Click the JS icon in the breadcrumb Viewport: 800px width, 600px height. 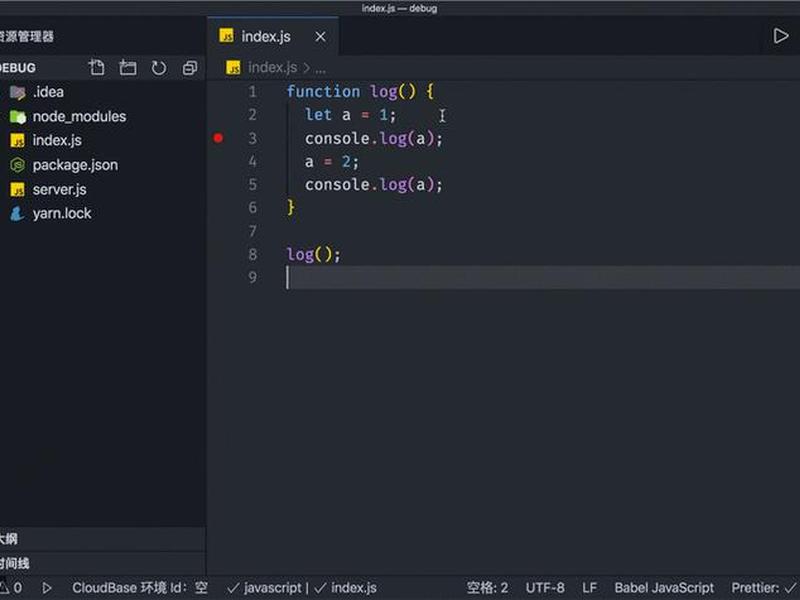(233, 67)
